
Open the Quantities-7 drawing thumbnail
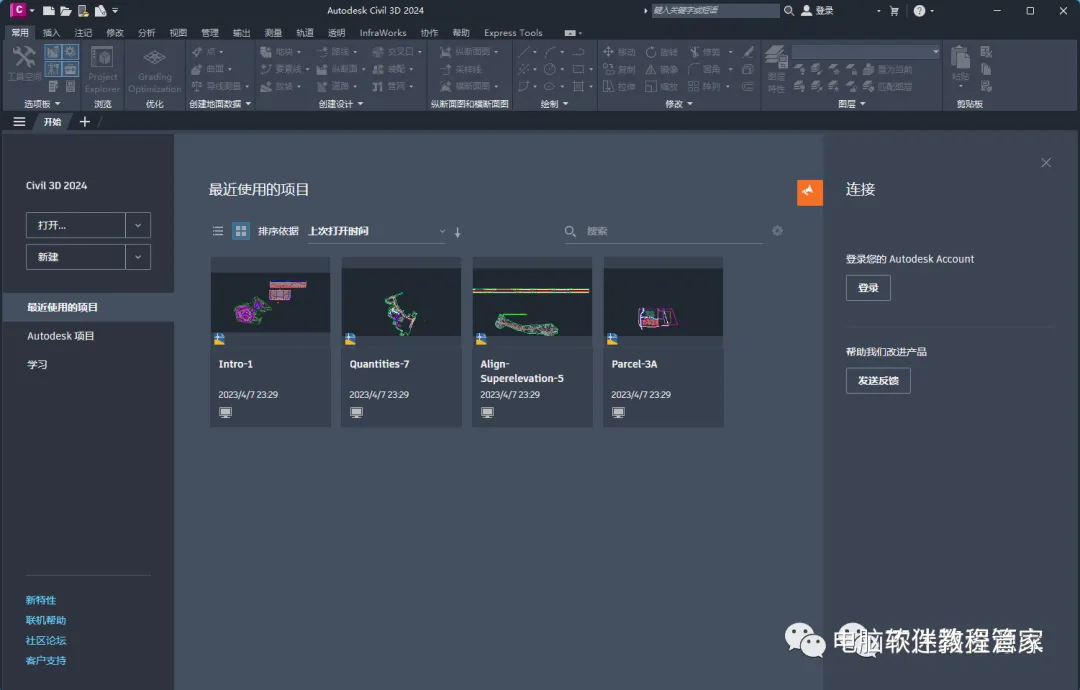(401, 303)
